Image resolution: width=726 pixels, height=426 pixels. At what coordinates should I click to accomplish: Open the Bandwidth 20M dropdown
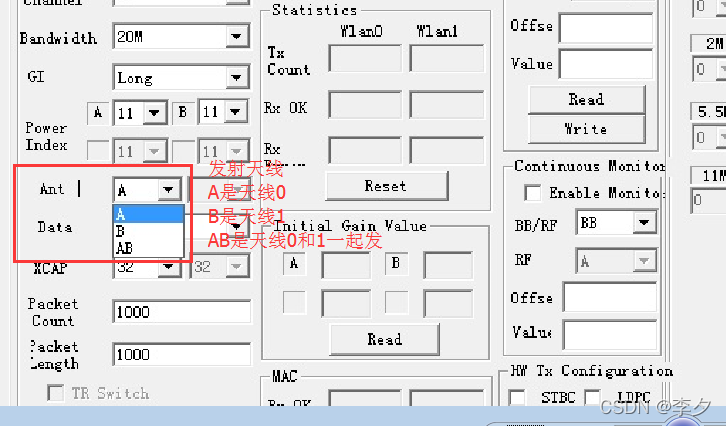point(237,36)
